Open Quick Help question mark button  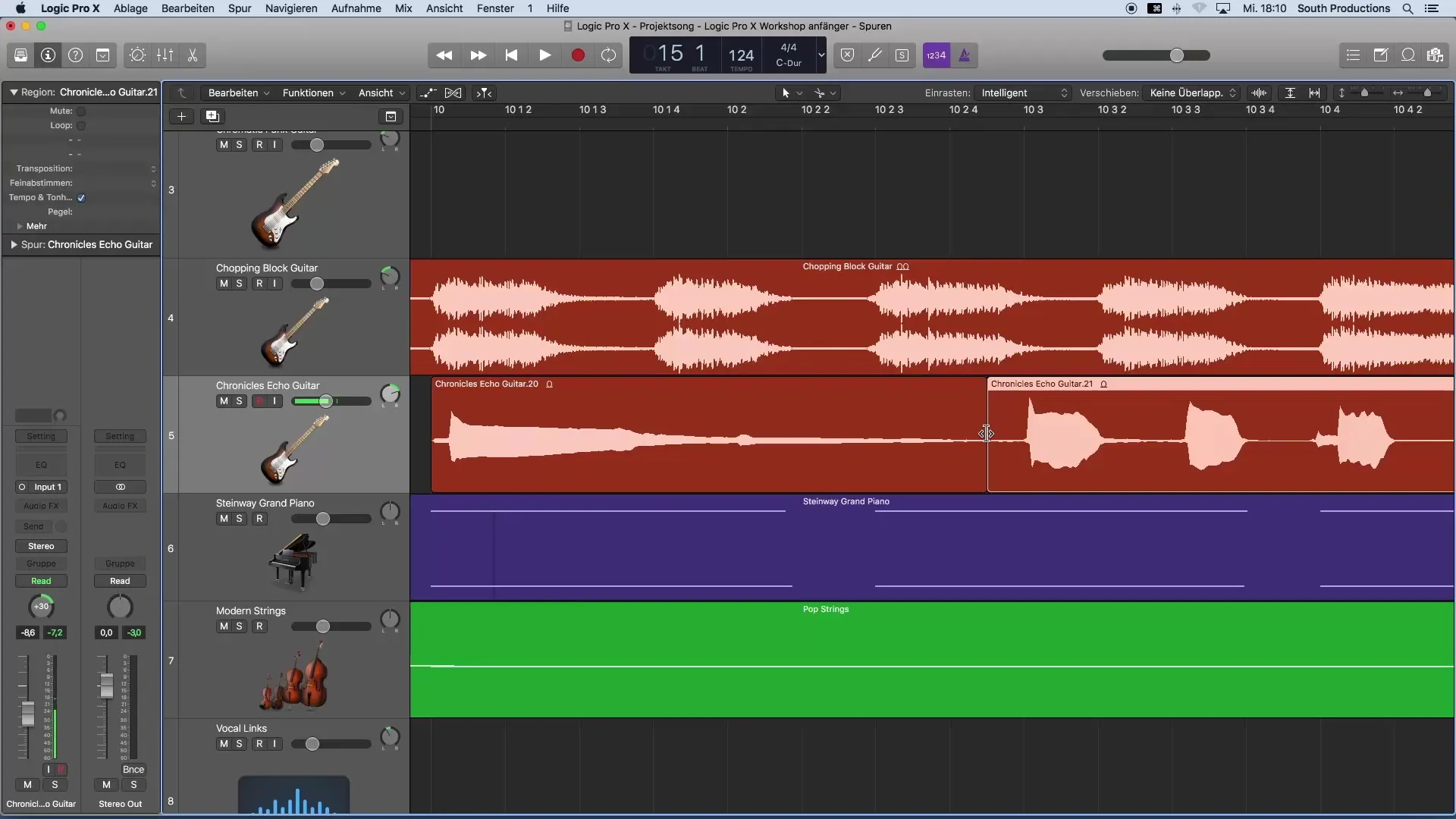pos(75,55)
